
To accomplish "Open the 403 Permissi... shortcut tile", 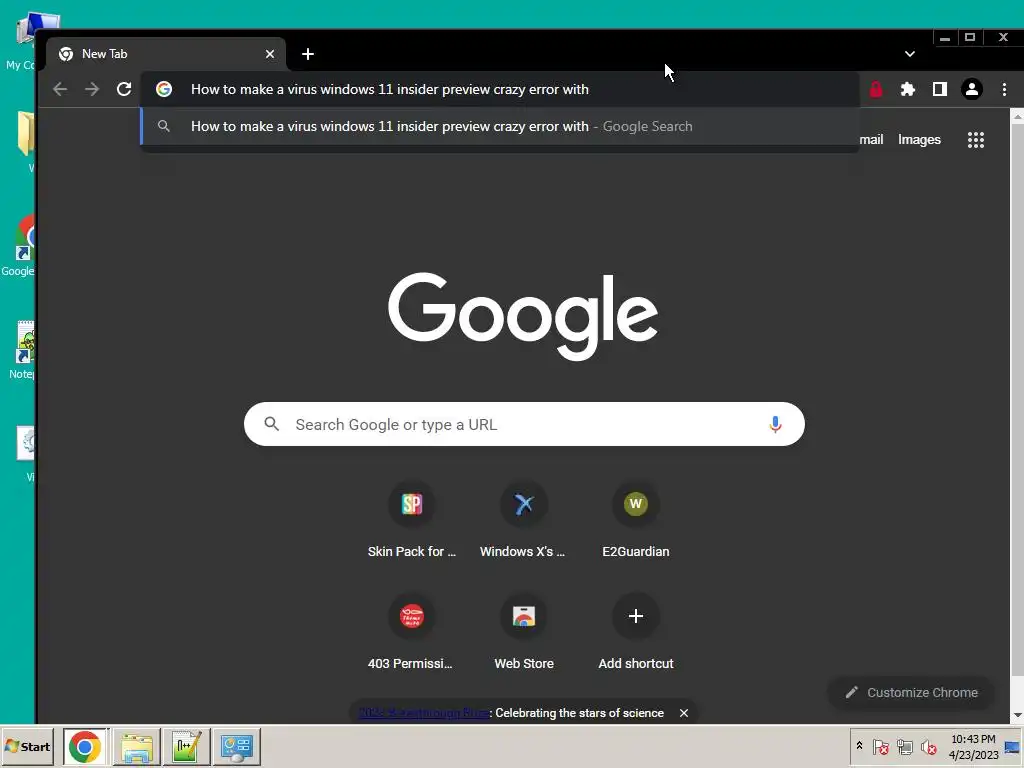I will 411,632.
